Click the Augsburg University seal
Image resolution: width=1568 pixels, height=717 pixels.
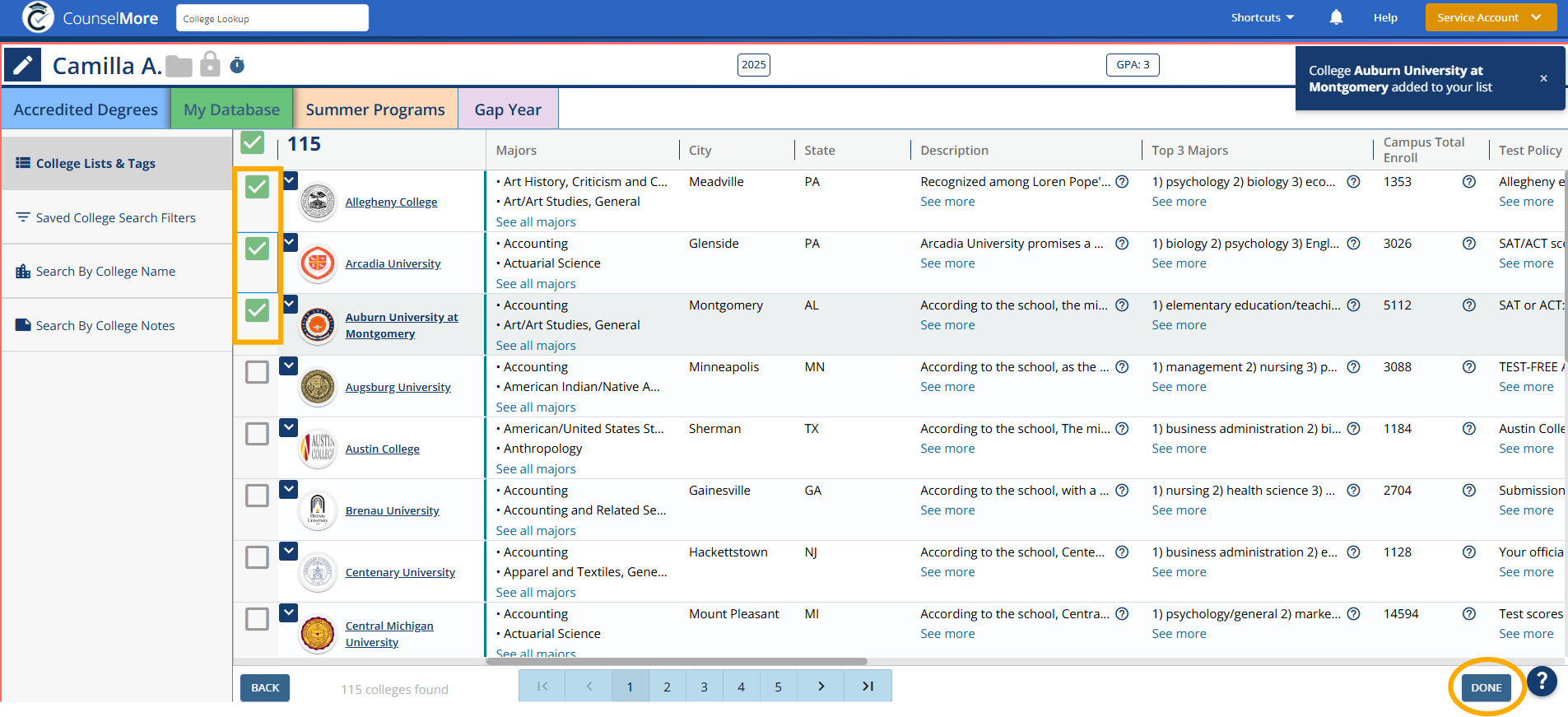(318, 387)
